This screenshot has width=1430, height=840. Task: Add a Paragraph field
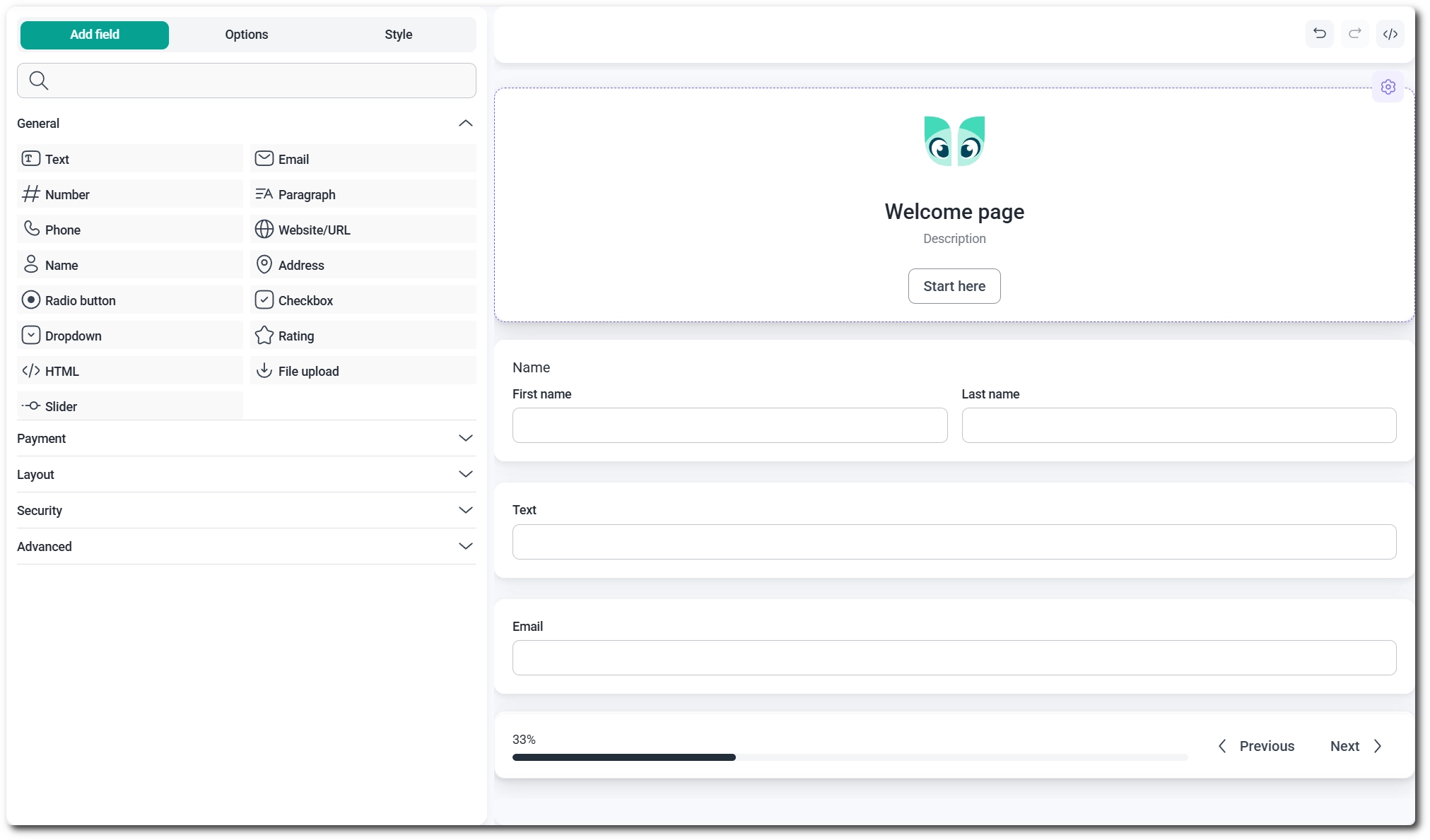point(363,194)
